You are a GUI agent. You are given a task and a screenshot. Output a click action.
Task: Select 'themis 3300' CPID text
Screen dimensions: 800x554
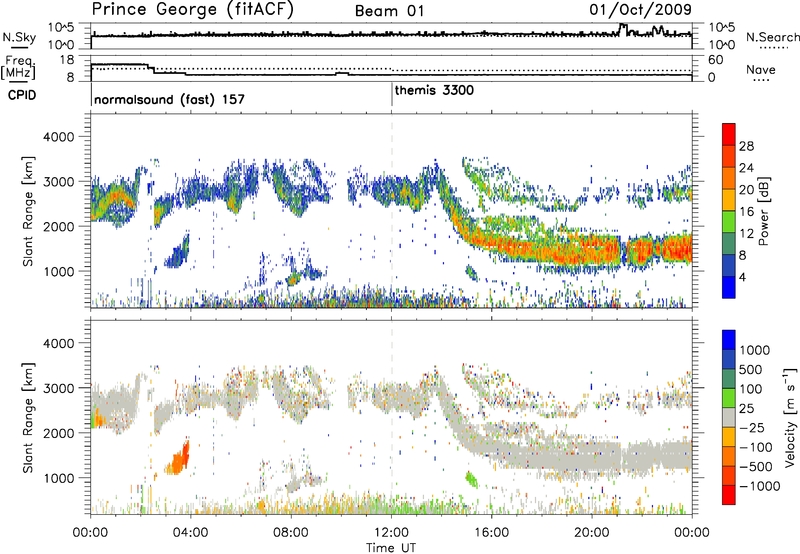[x=434, y=90]
